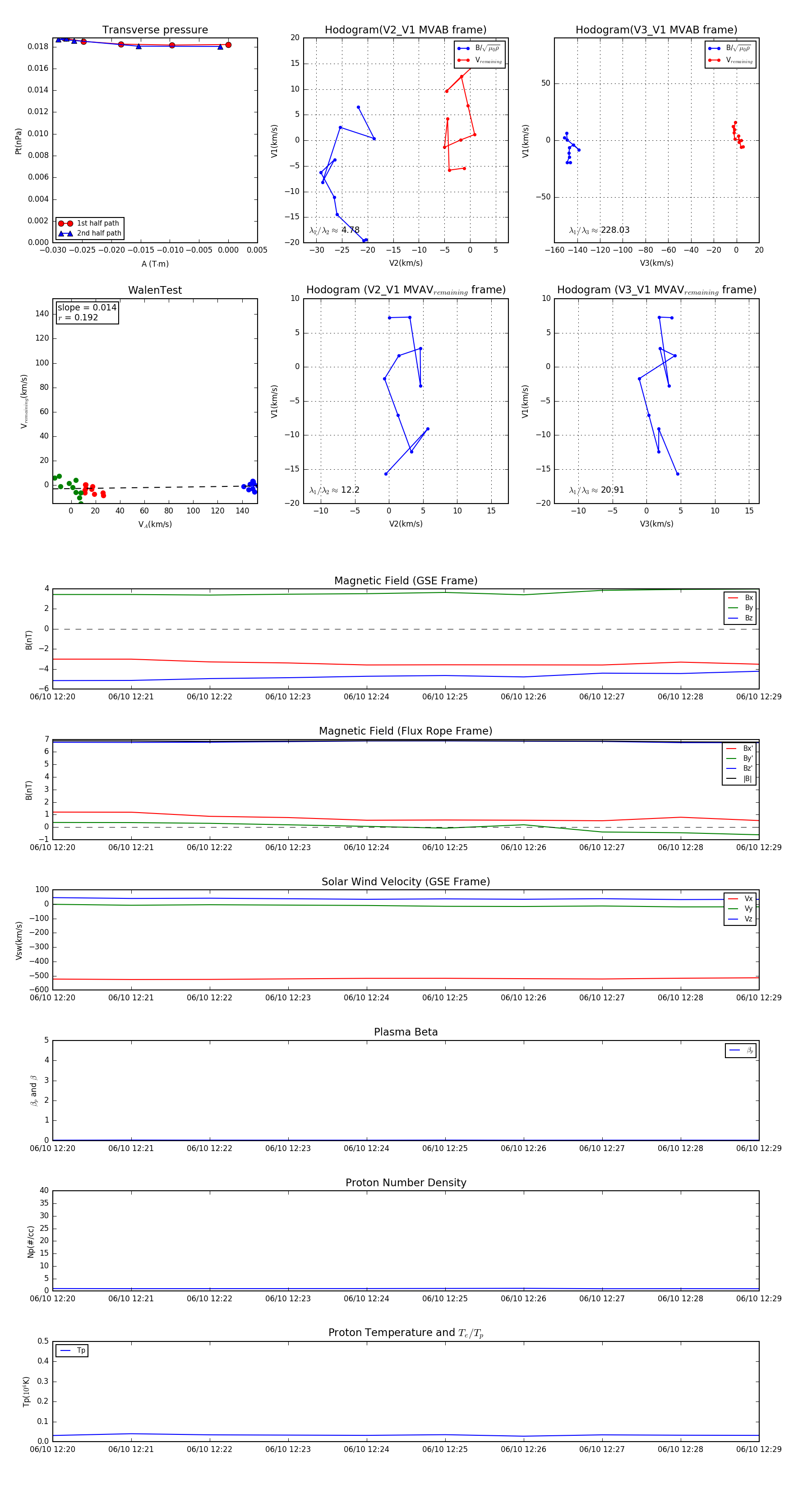Viewport: 812px width, 1489px height.
Task: Click the 'Np(#/cc)' y-axis label
Action: pos(31,1242)
